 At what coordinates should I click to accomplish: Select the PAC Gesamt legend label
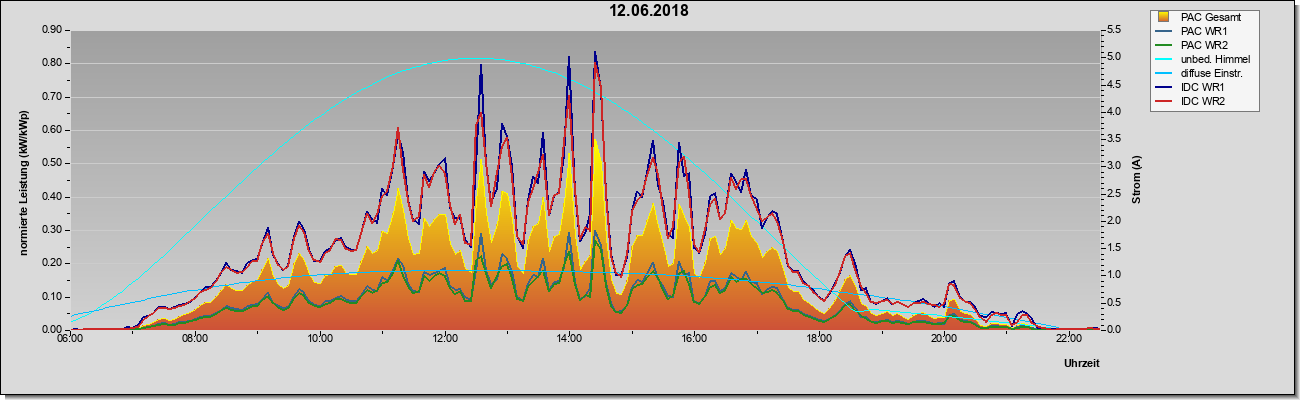[1212, 17]
